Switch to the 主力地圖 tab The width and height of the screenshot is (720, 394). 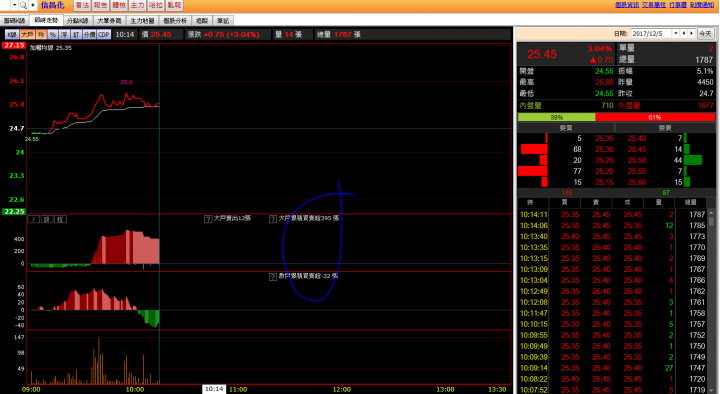pos(142,21)
